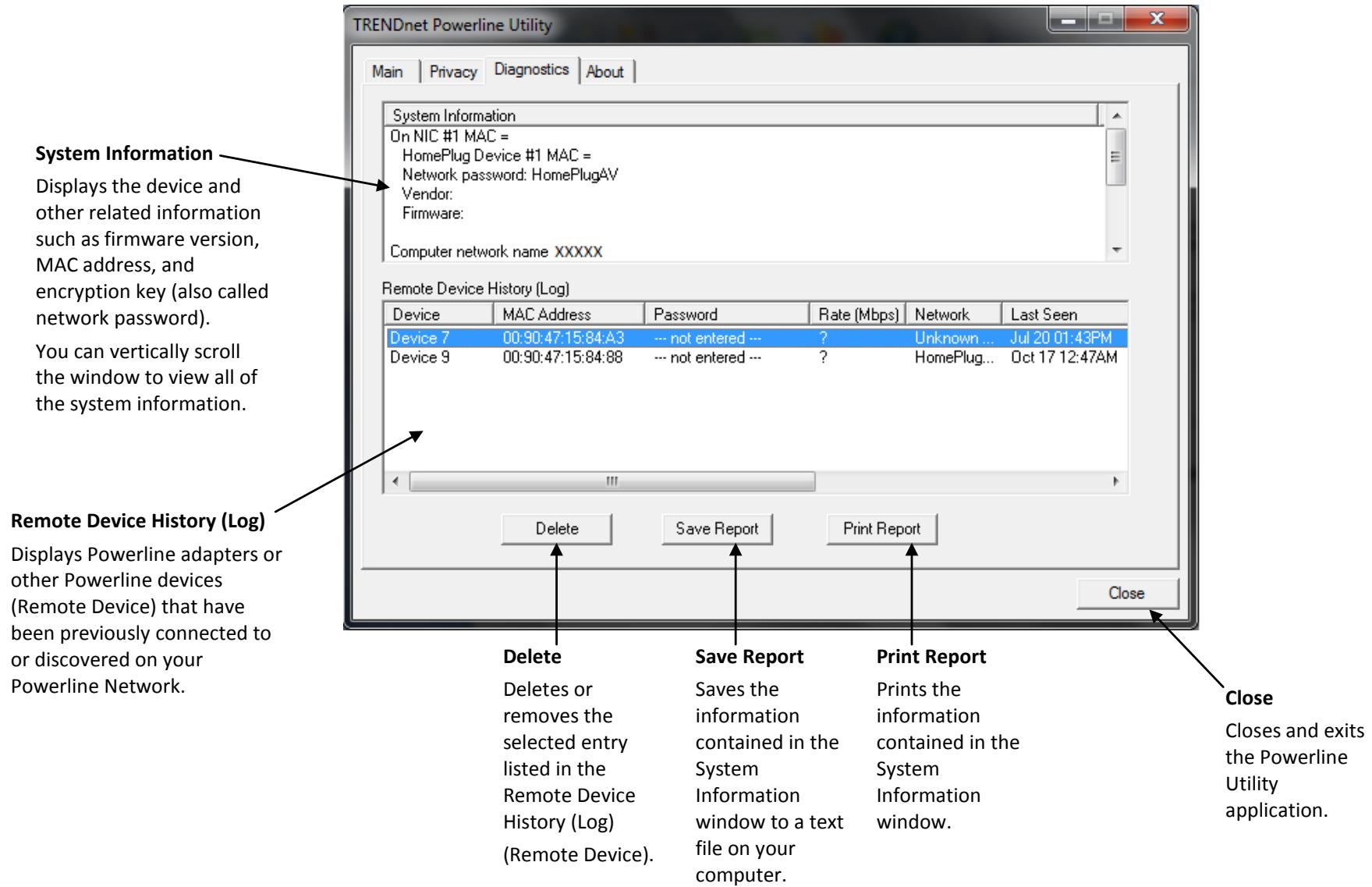Click the device log scroll right arrow
The image size is (1372, 887).
point(1117,481)
